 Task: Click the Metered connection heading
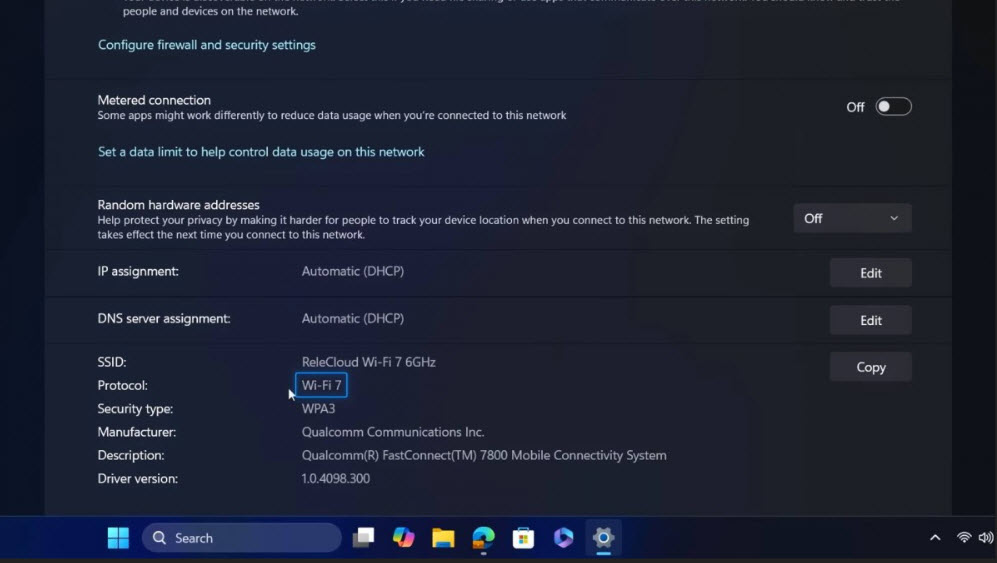(154, 100)
